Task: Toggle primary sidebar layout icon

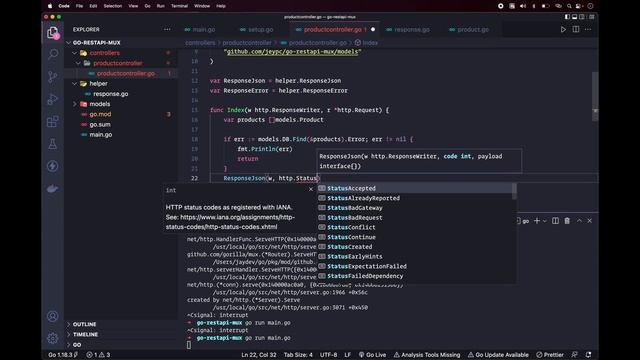Action: point(567,17)
